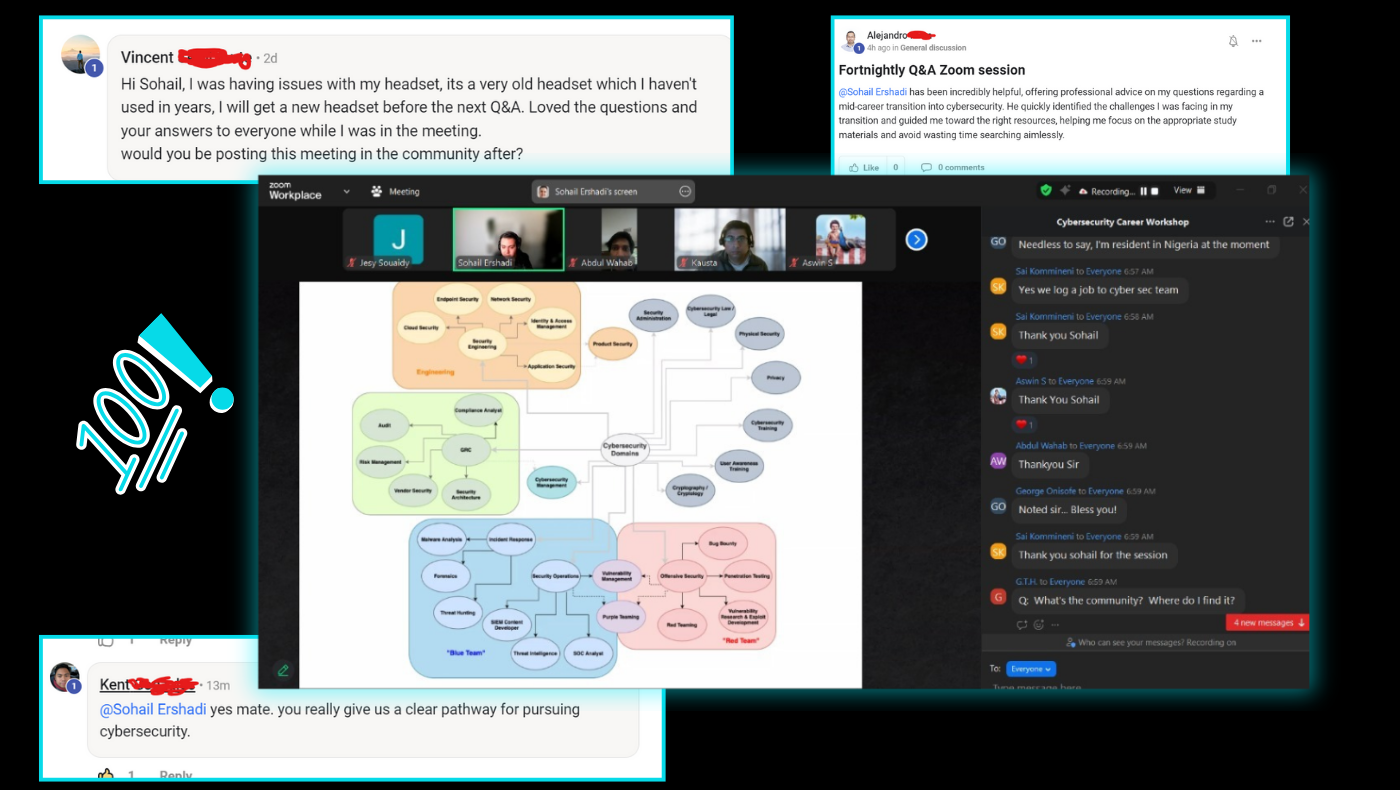The height and width of the screenshot is (790, 1400).
Task: Open the View layout options in Zoom
Action: [1189, 190]
